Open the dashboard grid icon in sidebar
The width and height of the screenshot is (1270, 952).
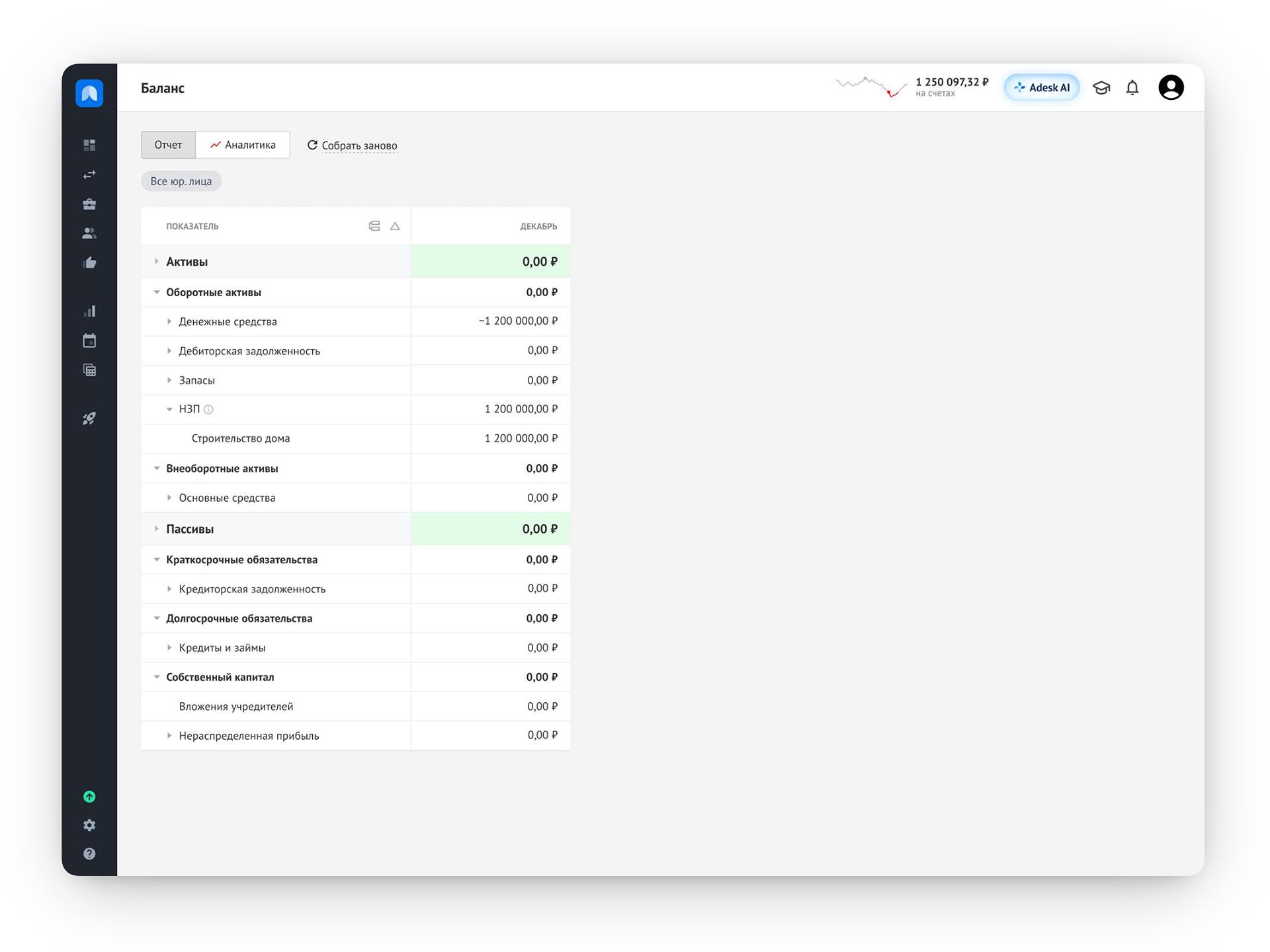(x=89, y=145)
